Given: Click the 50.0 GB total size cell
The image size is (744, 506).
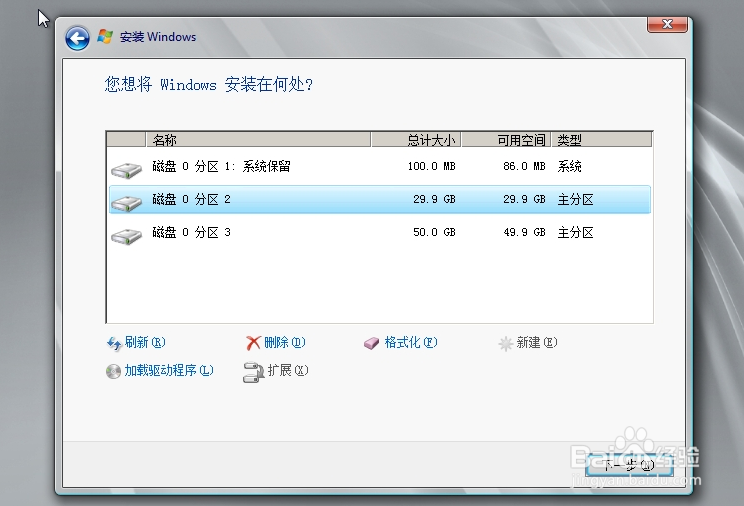Looking at the screenshot, I should [434, 233].
